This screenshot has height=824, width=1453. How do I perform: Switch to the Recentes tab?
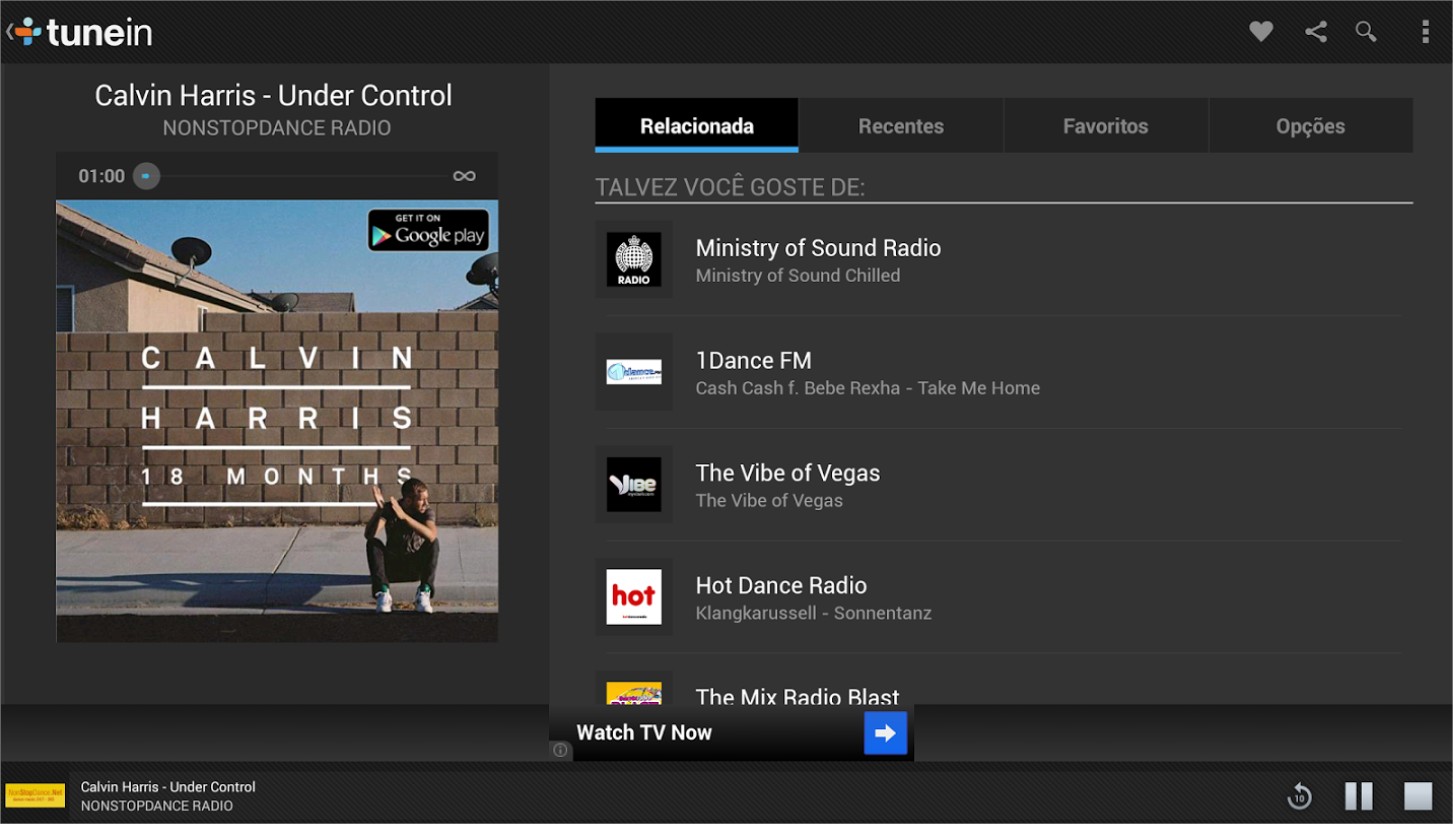point(900,126)
